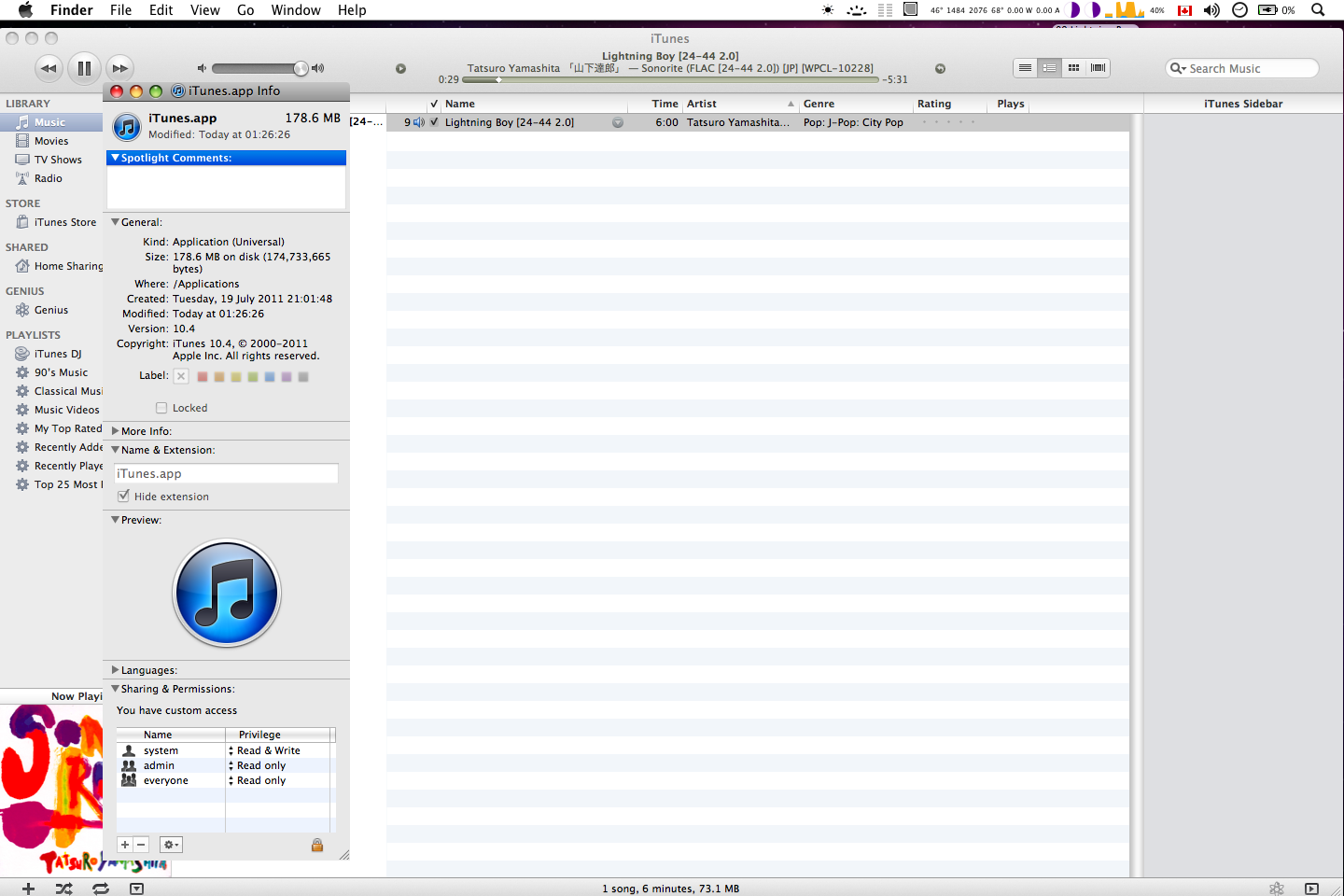Click the now-playing speaker icon in song row
Viewport: 1344px width, 896px height.
click(419, 122)
